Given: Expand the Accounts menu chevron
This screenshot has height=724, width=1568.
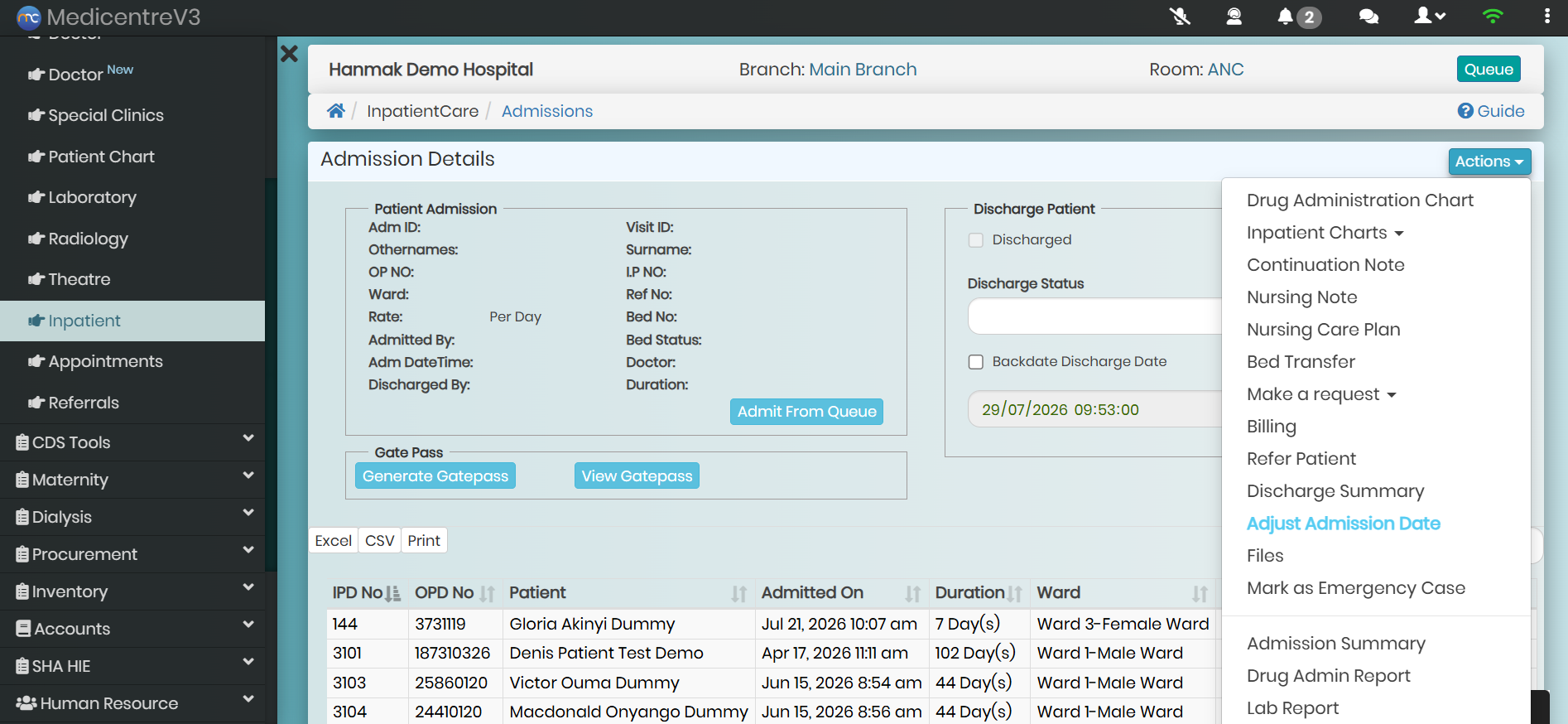Looking at the screenshot, I should pos(248,625).
